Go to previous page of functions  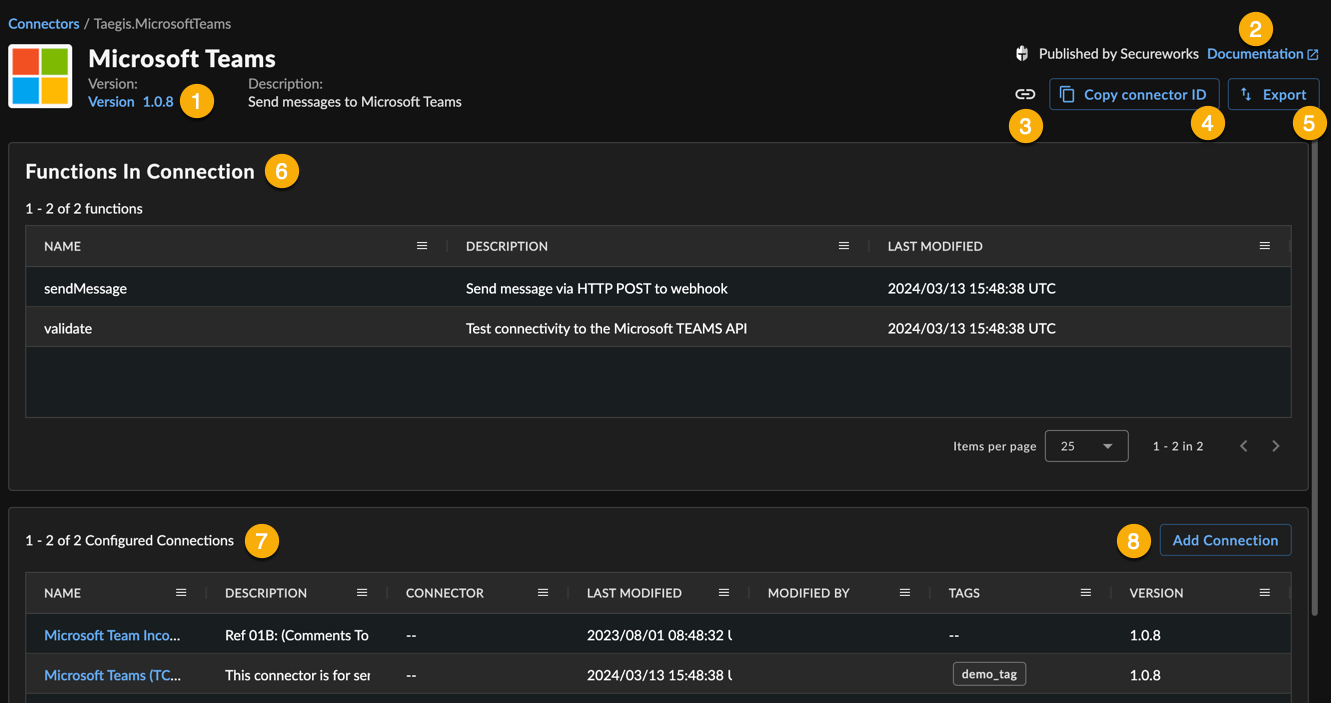(1244, 446)
